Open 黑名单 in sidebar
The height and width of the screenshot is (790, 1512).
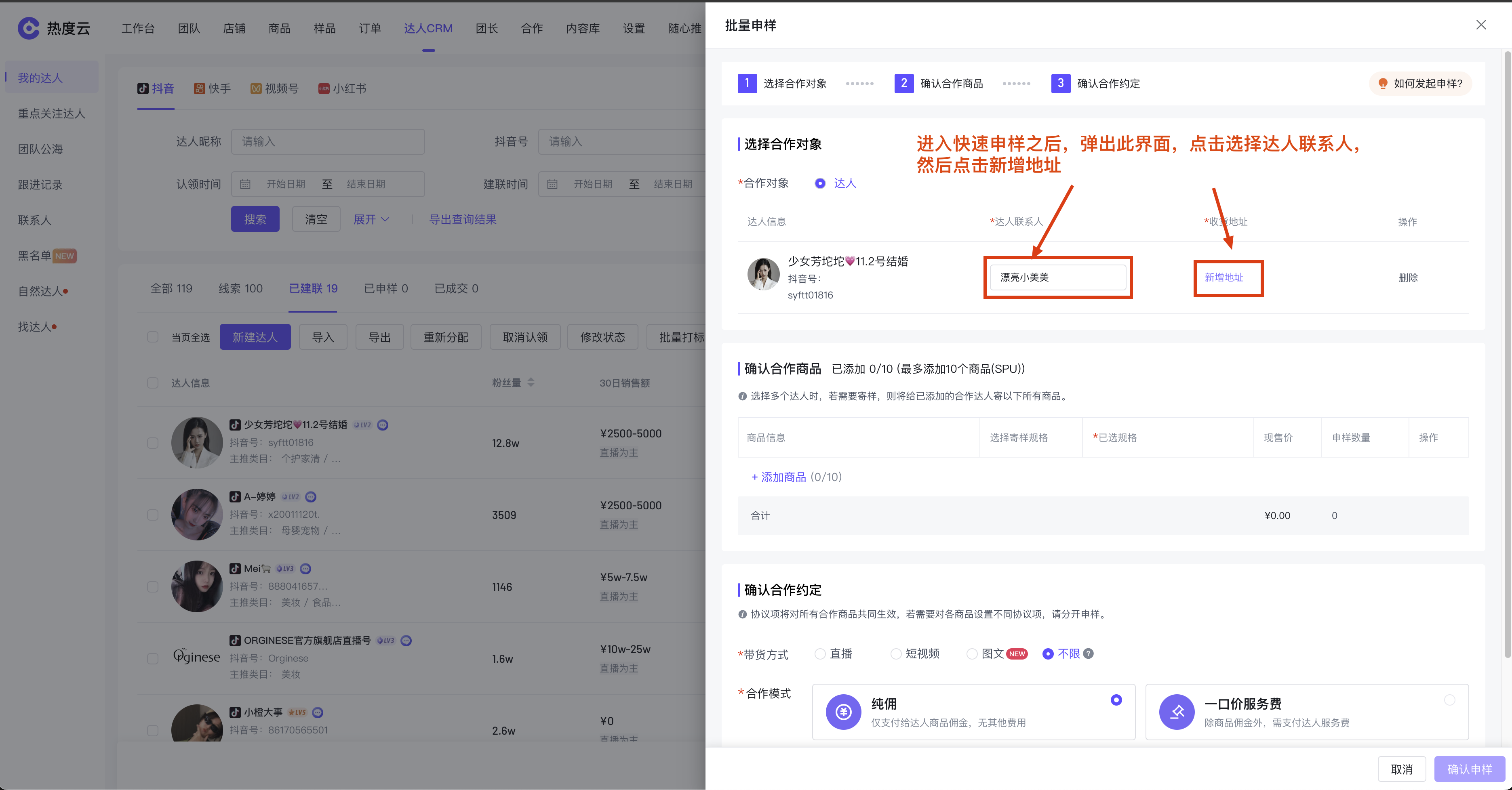(x=35, y=256)
